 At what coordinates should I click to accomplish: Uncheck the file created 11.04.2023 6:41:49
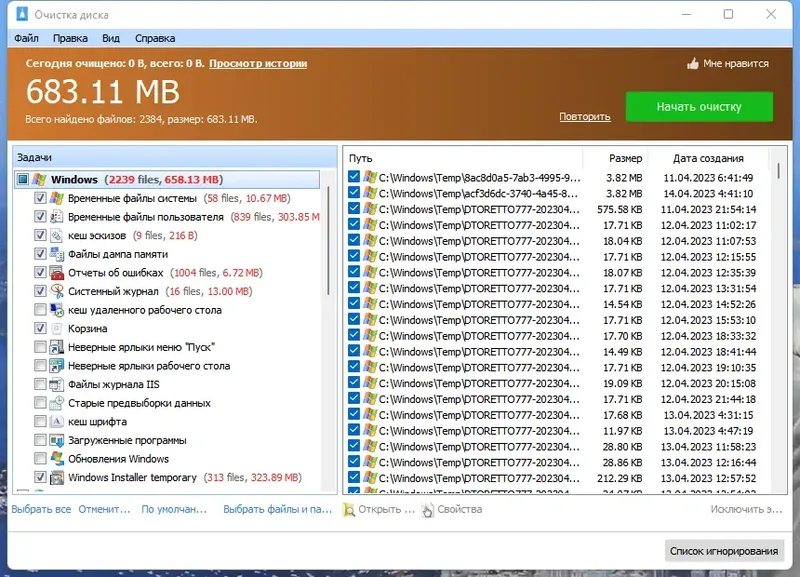point(354,177)
